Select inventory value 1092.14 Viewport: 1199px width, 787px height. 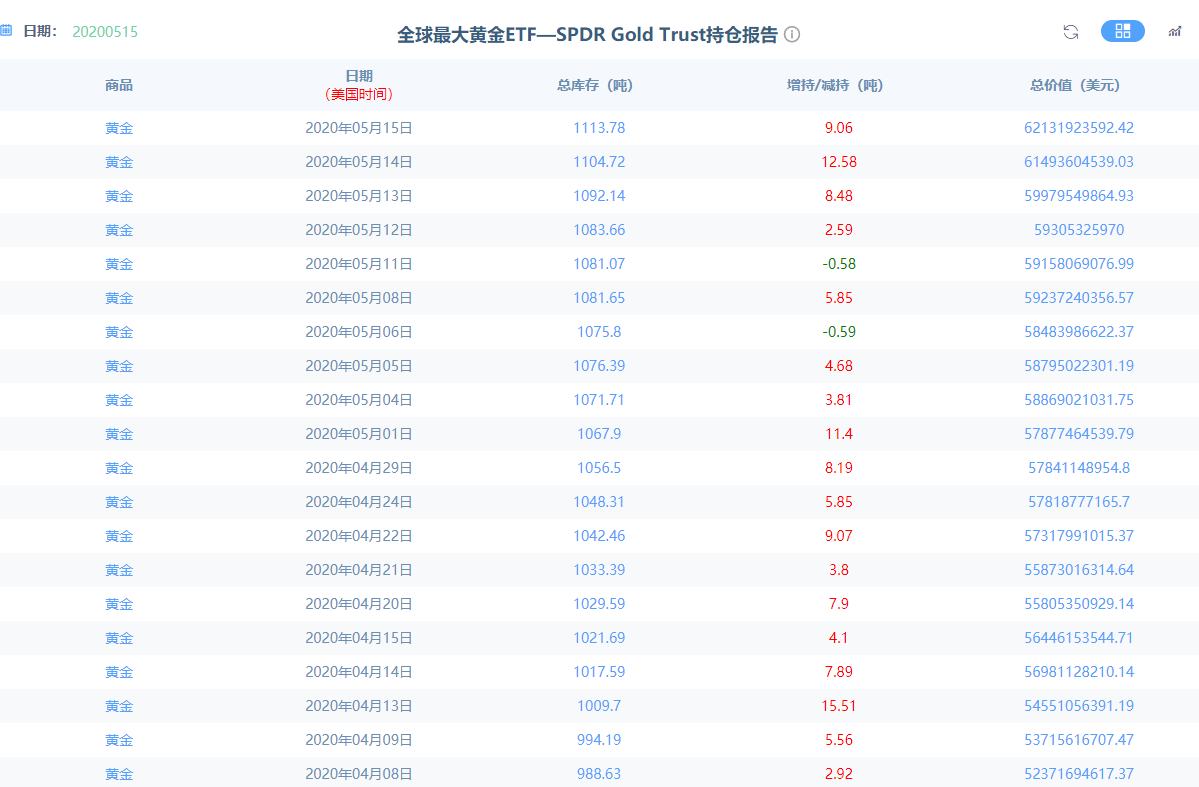tap(599, 196)
